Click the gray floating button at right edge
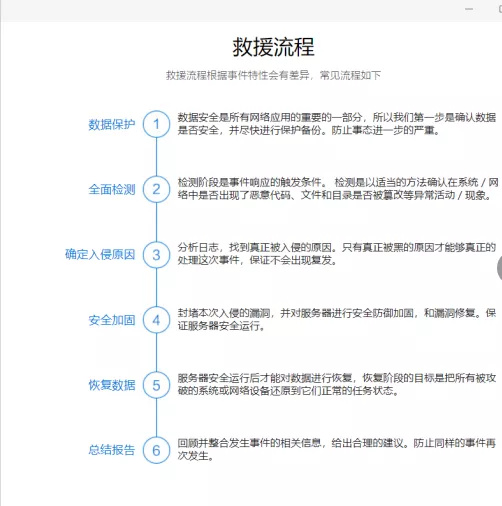 tap(499, 268)
